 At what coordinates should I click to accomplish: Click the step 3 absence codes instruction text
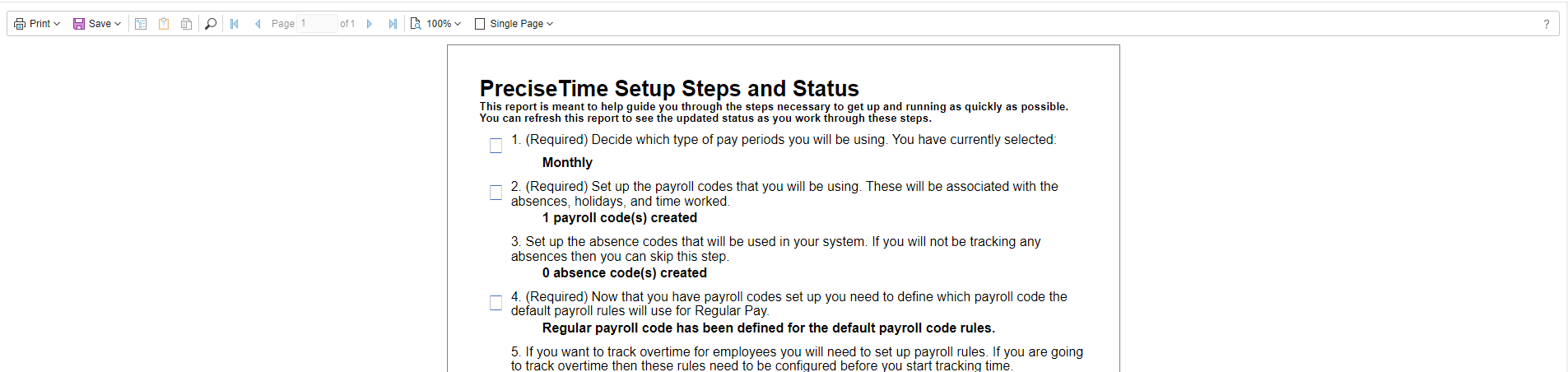pyautogui.click(x=775, y=249)
